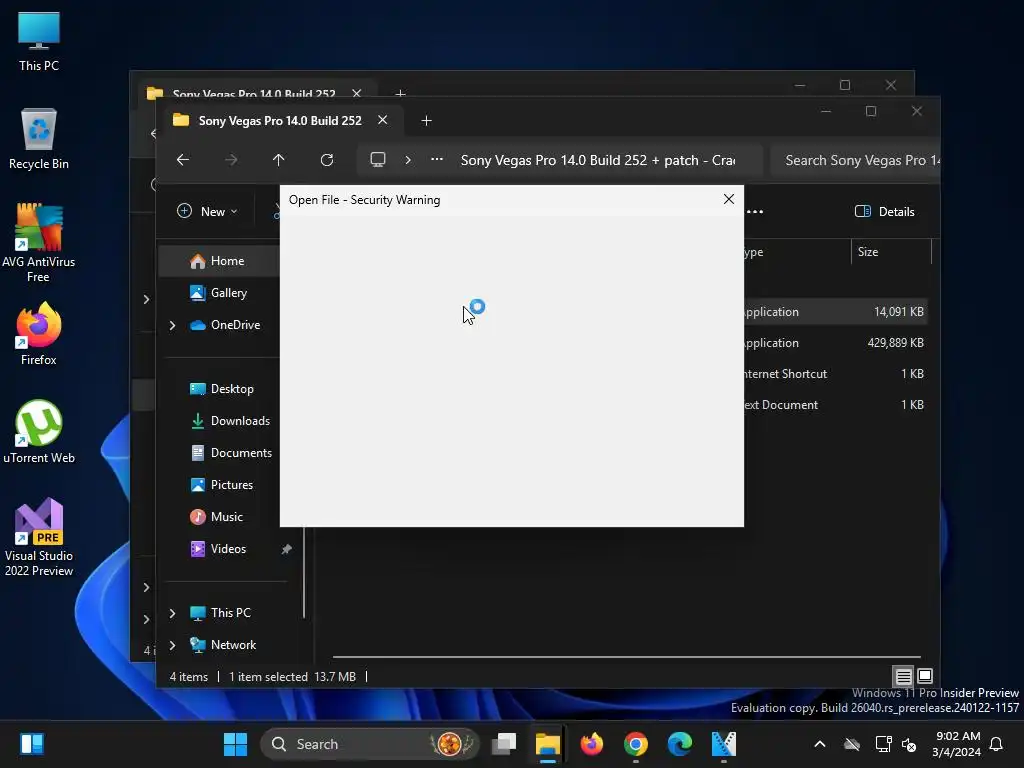Viewport: 1024px width, 768px height.
Task: Expand the Network tree node
Action: pos(172,645)
